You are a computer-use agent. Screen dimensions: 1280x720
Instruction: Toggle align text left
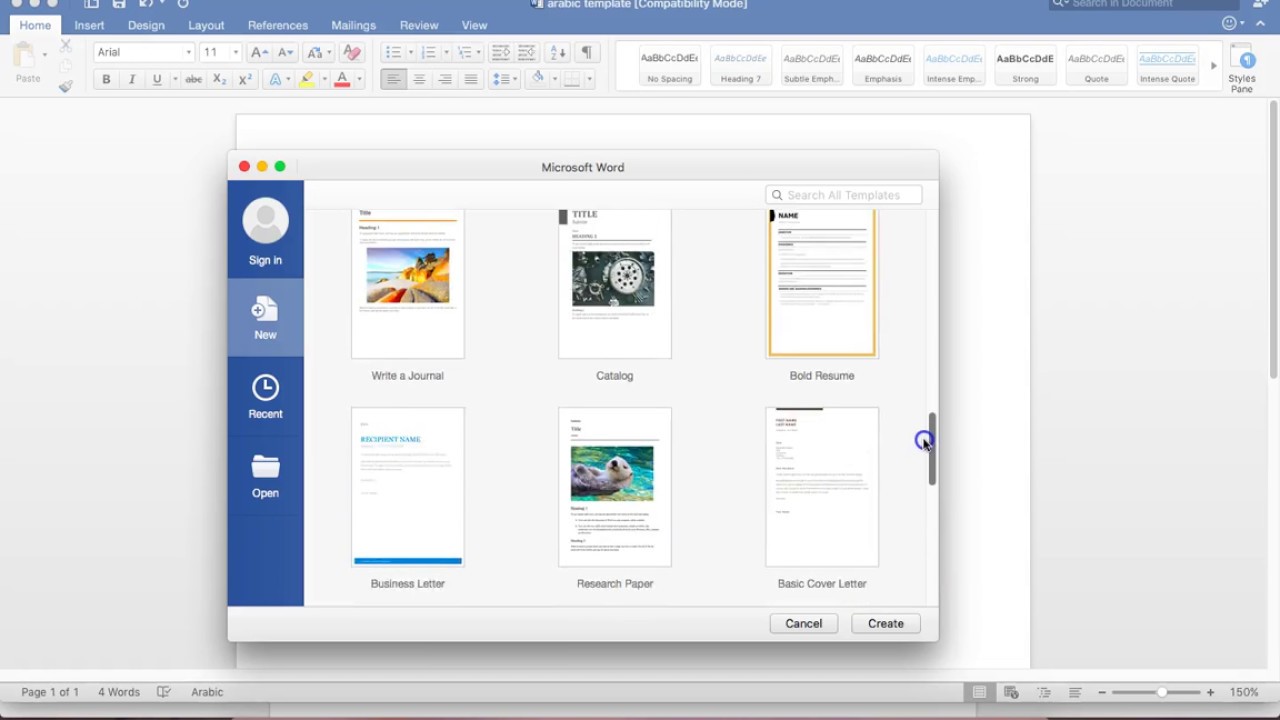(x=393, y=79)
